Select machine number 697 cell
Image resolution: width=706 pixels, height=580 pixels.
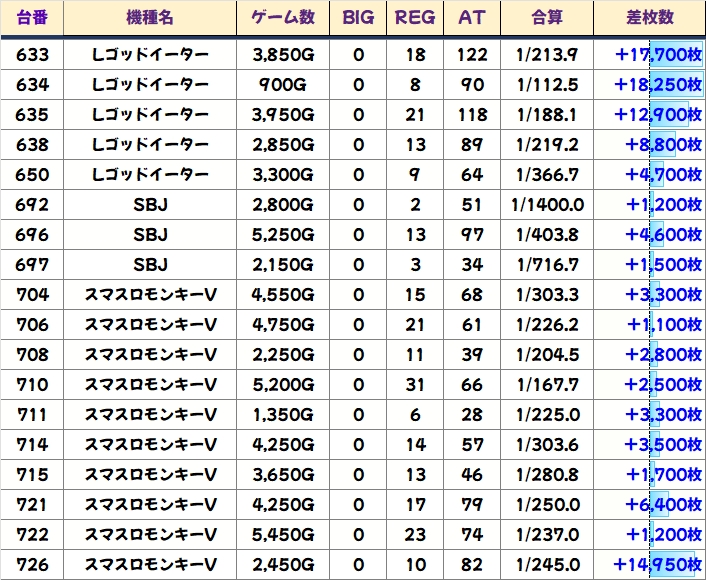[32, 265]
